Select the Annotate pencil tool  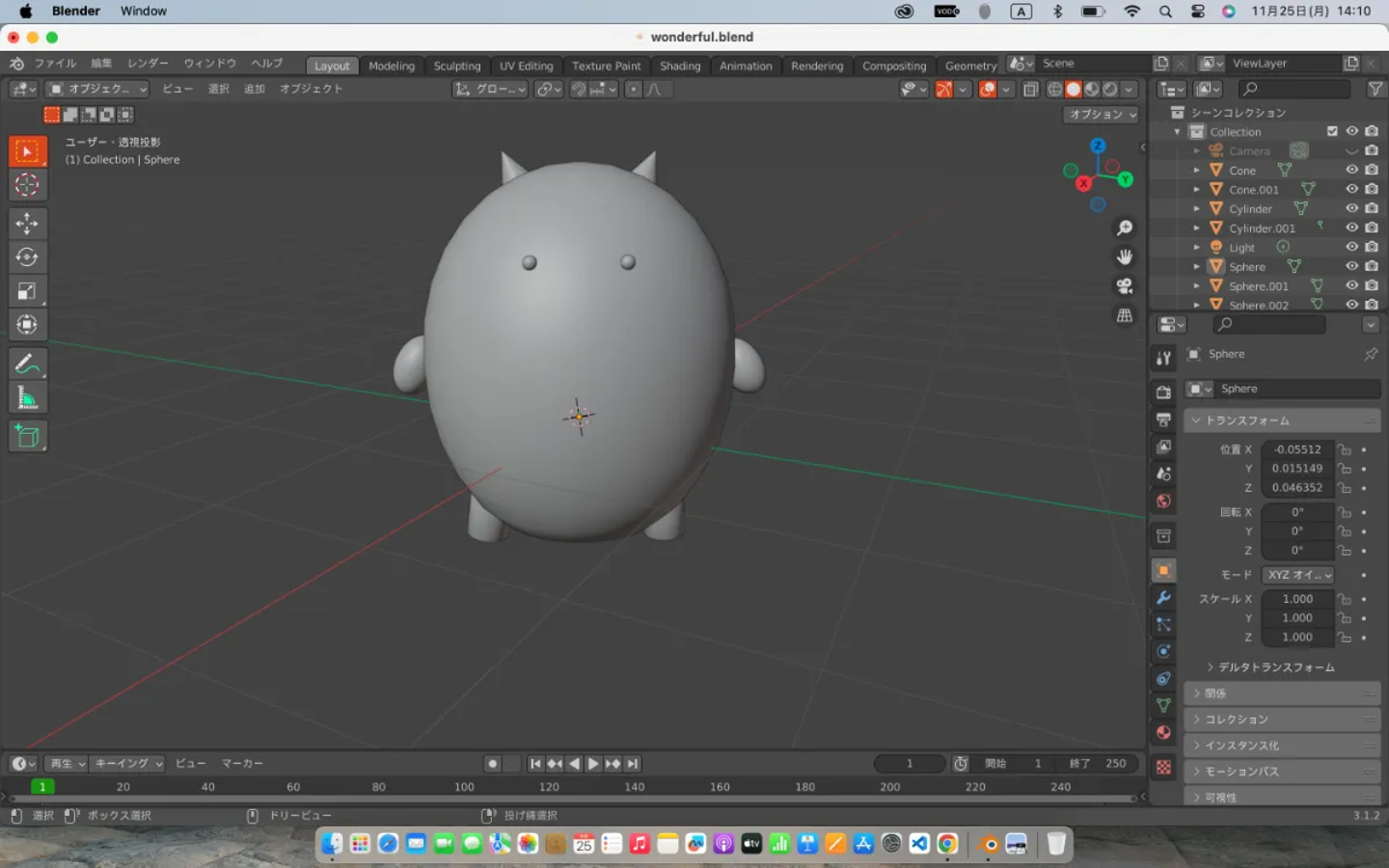click(x=27, y=364)
